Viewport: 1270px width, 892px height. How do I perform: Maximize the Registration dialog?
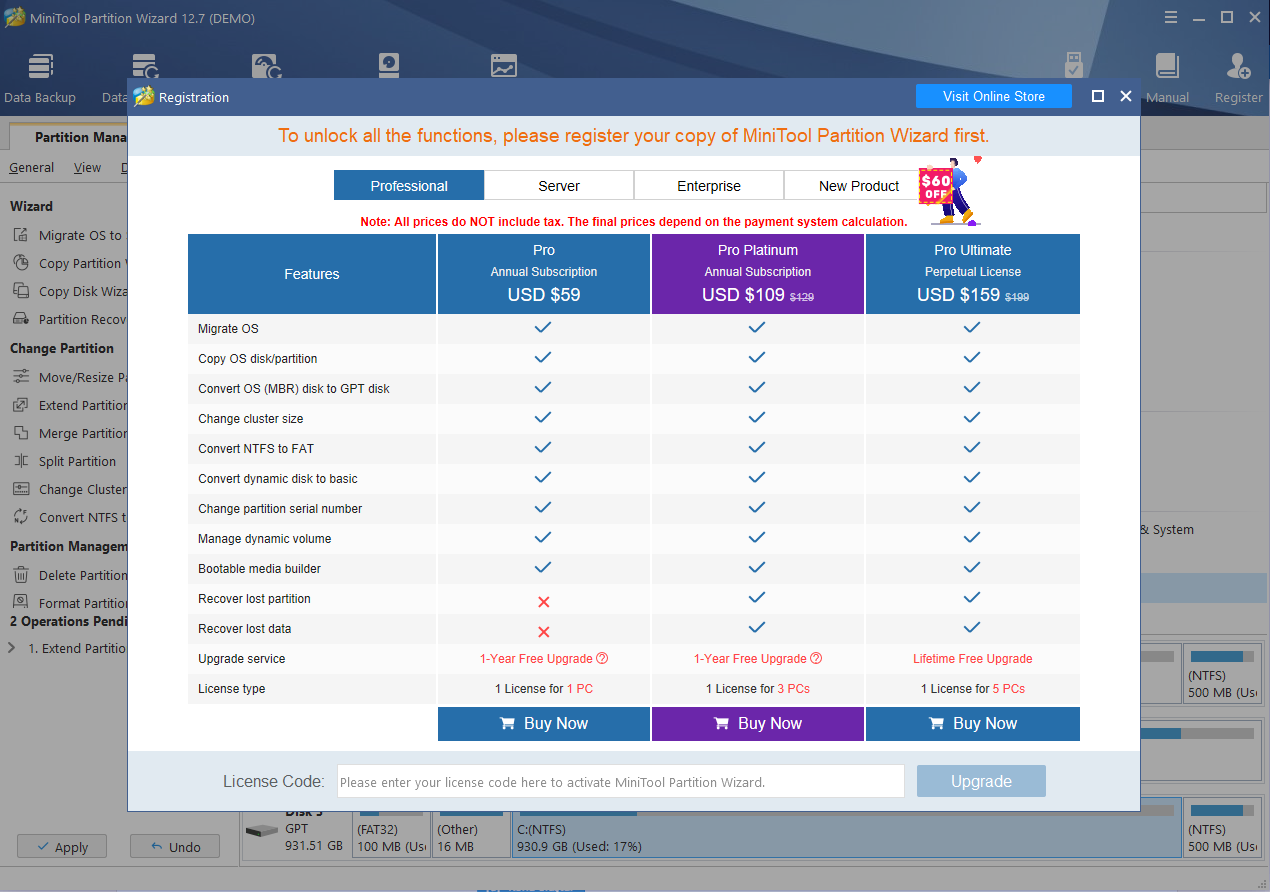pos(1098,96)
